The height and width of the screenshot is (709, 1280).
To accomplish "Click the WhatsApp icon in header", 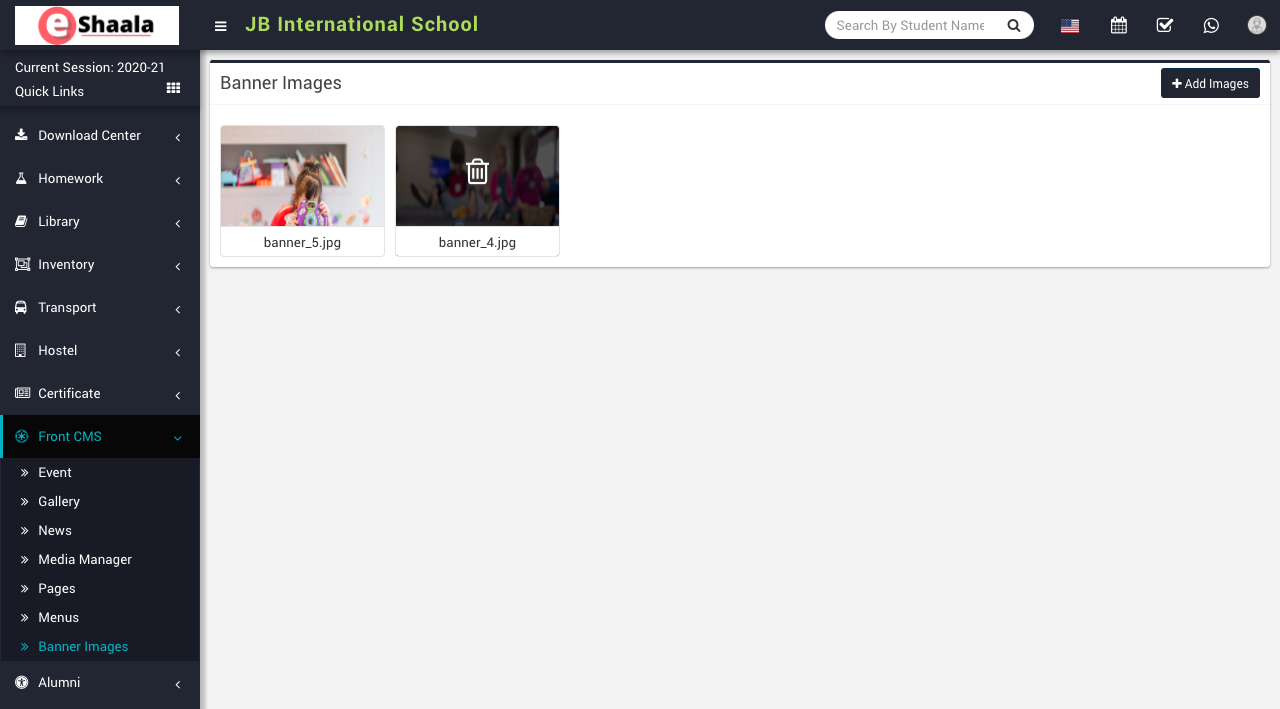I will pyautogui.click(x=1211, y=26).
